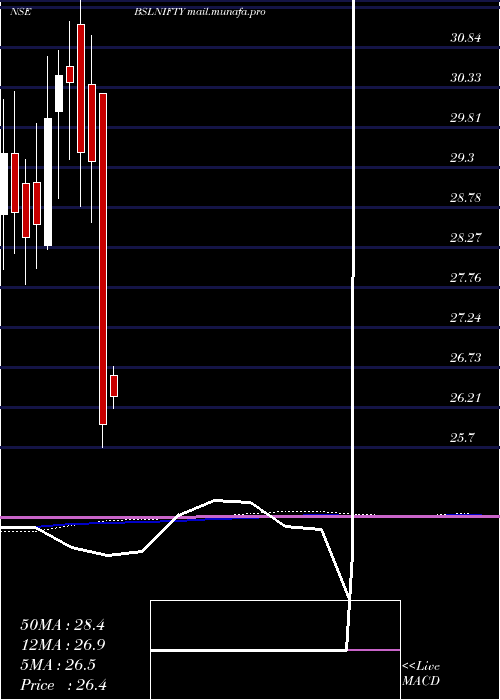Click the 27.76 price axis label
500x700 pixels.
(466, 278)
